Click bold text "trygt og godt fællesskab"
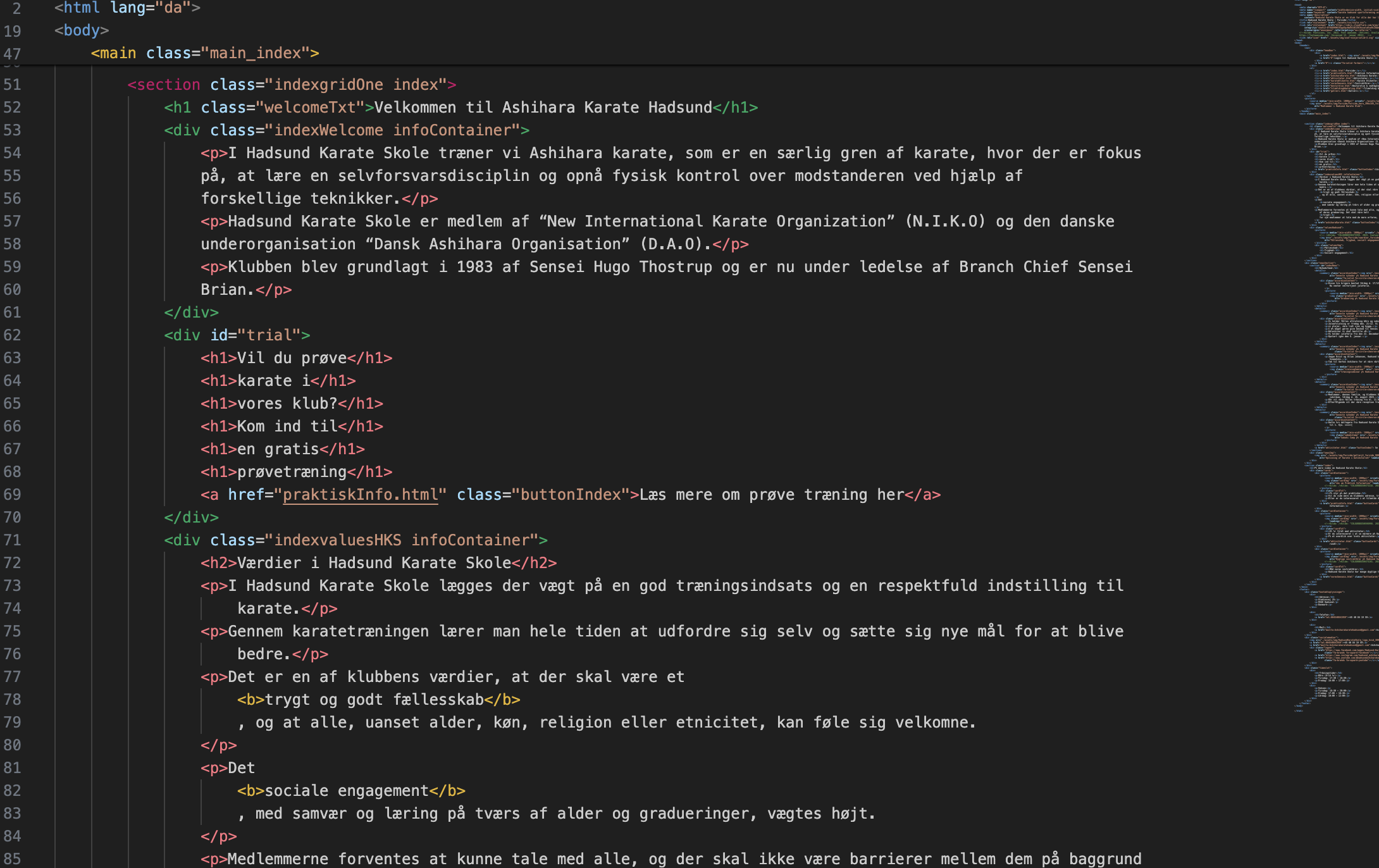1379x868 pixels. click(x=374, y=700)
